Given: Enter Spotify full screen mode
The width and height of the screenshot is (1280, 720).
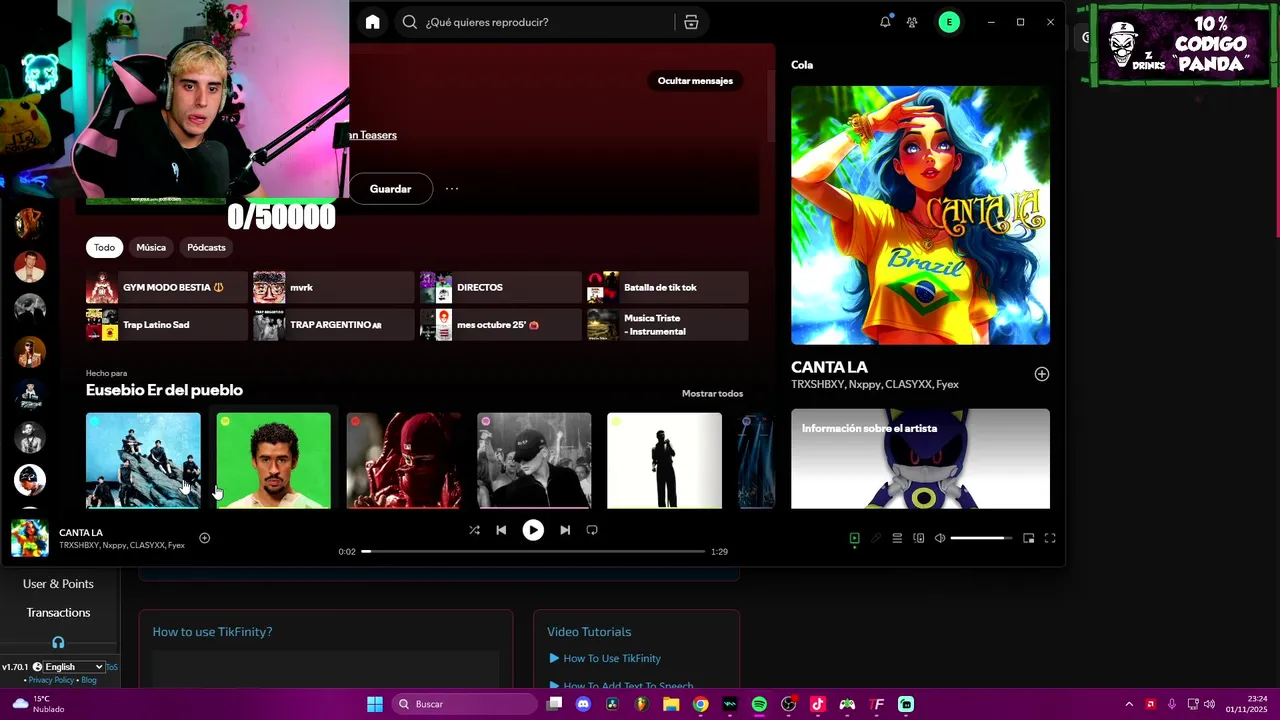Looking at the screenshot, I should pos(1050,538).
